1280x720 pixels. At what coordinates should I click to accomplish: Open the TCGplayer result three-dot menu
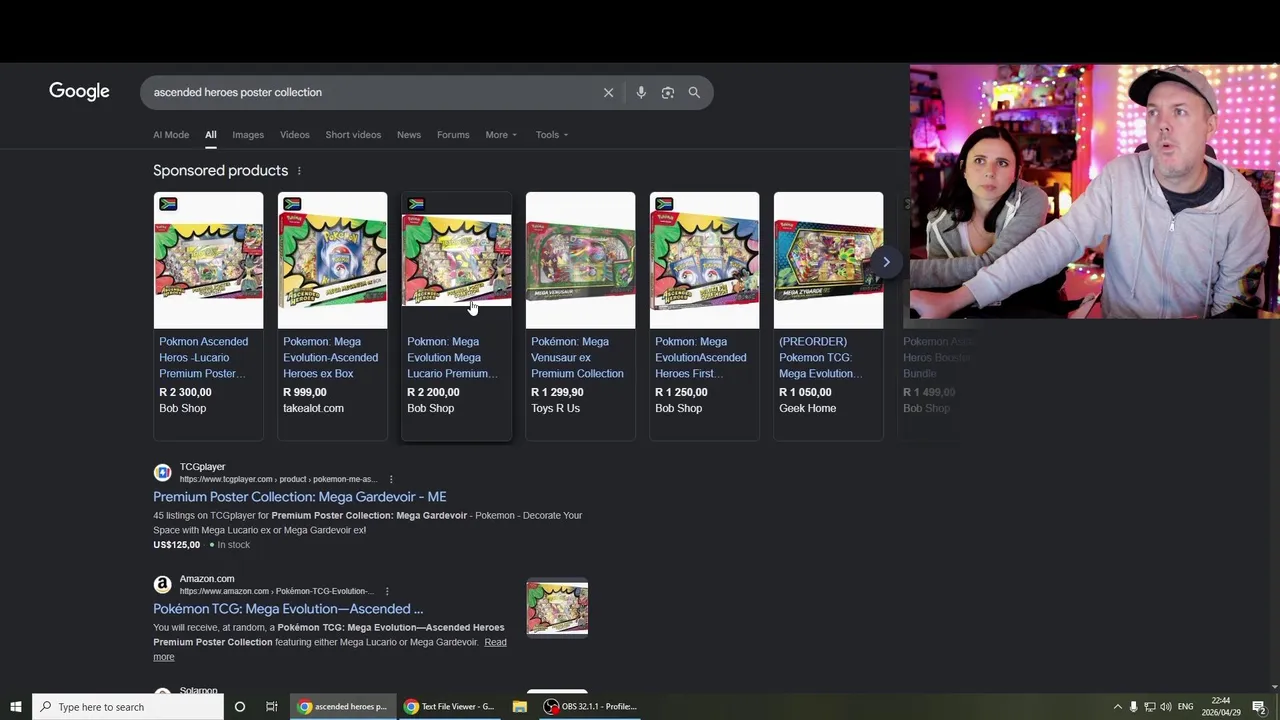tap(390, 479)
